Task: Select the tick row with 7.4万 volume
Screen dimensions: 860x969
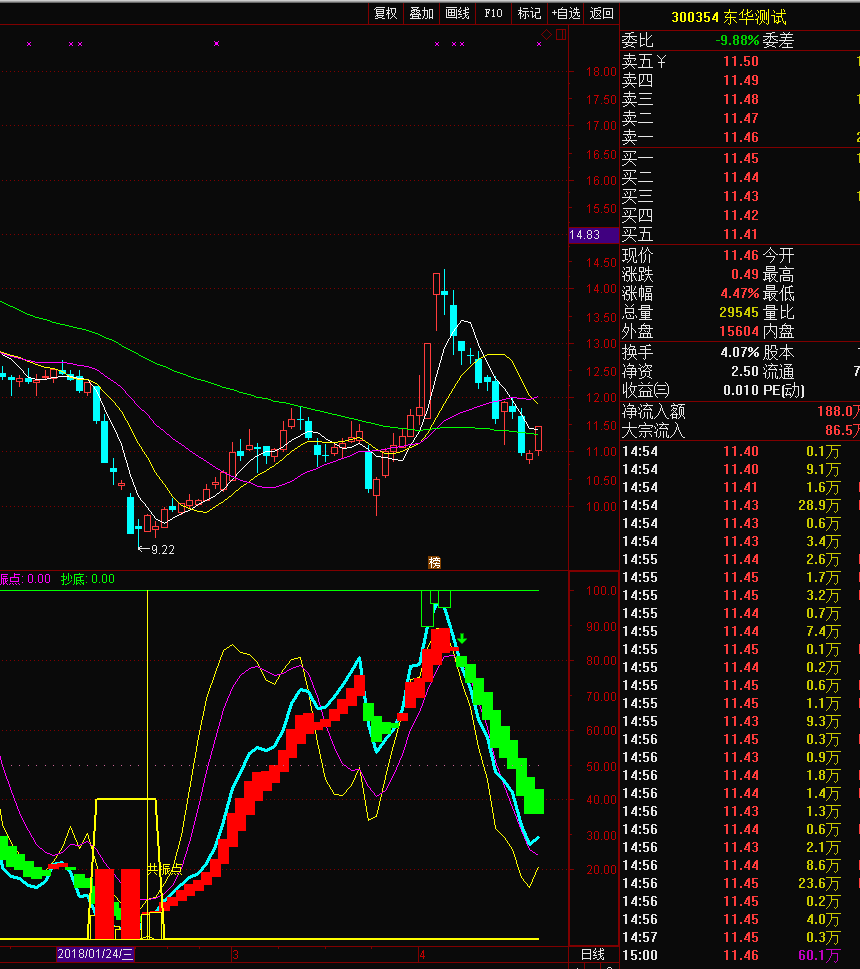Action: (x=740, y=632)
